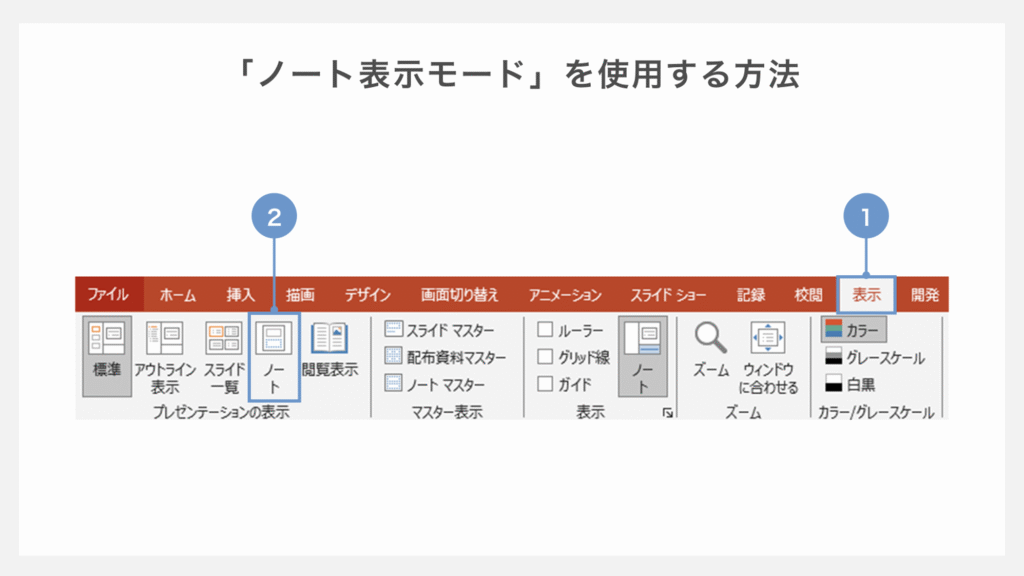Image resolution: width=1024 pixels, height=576 pixels.
Task: Open スライド マスター view
Action: 440,330
